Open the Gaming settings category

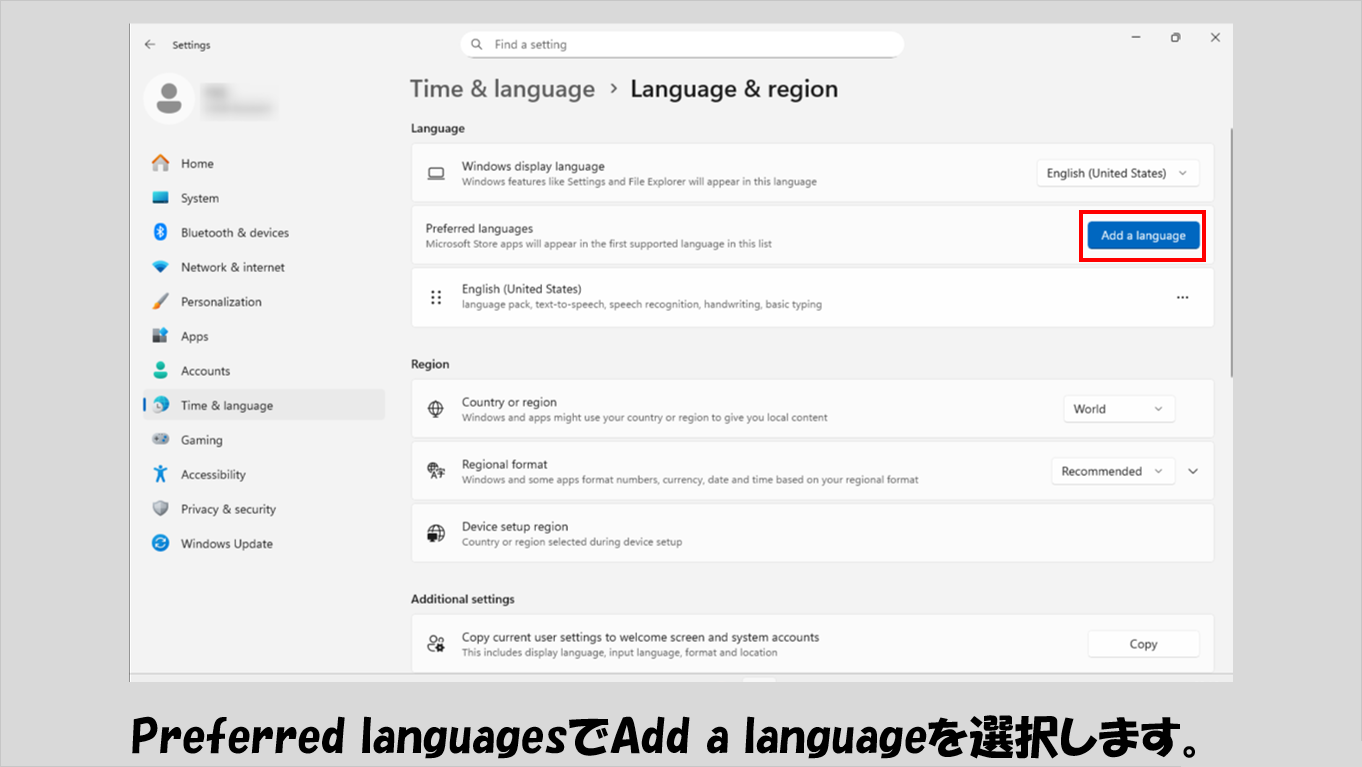(x=201, y=440)
